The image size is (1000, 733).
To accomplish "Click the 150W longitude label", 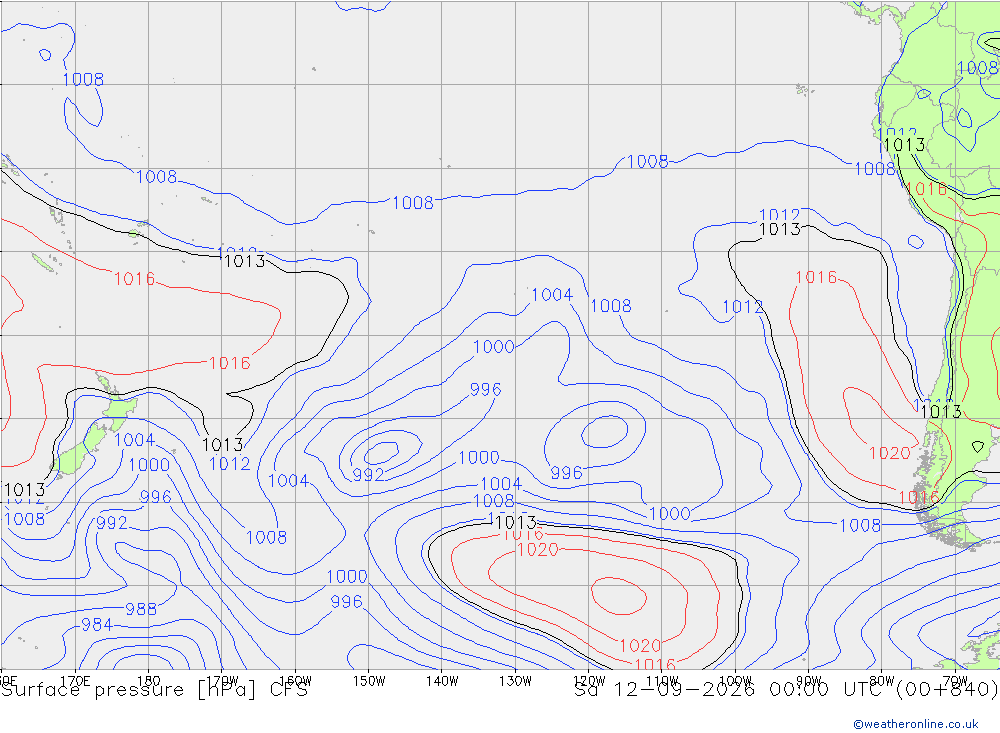I will (x=369, y=681).
